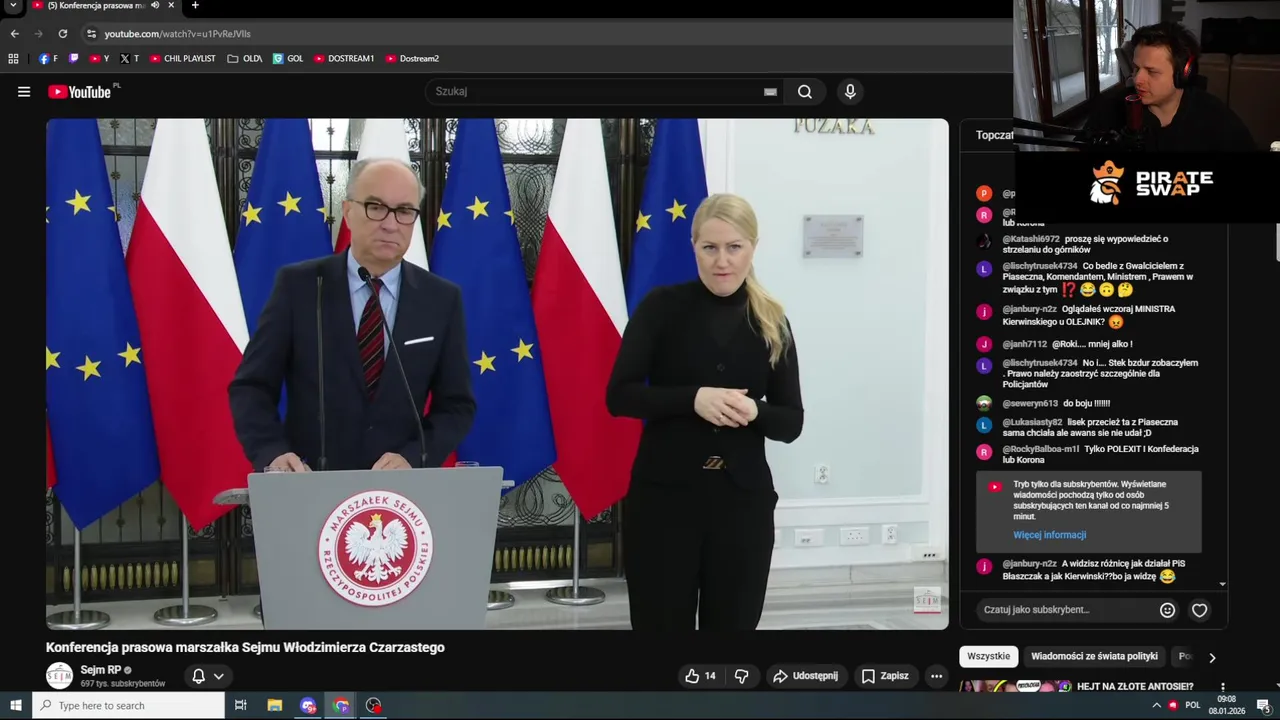Open the YouTube hamburger guide menu

[24, 92]
